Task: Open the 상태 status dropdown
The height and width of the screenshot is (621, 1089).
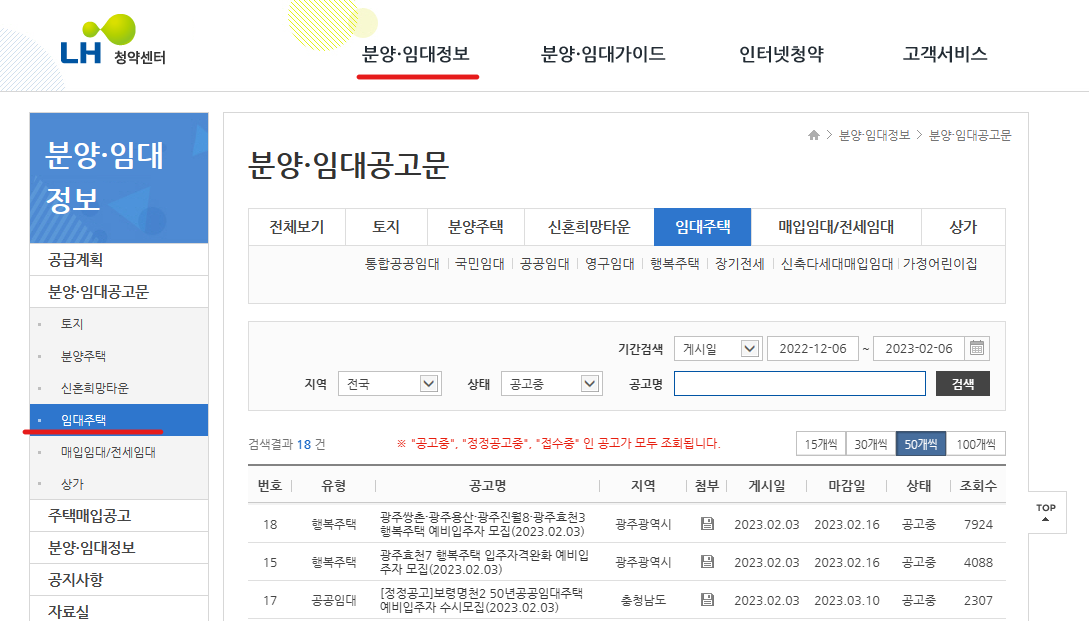Action: [x=551, y=382]
